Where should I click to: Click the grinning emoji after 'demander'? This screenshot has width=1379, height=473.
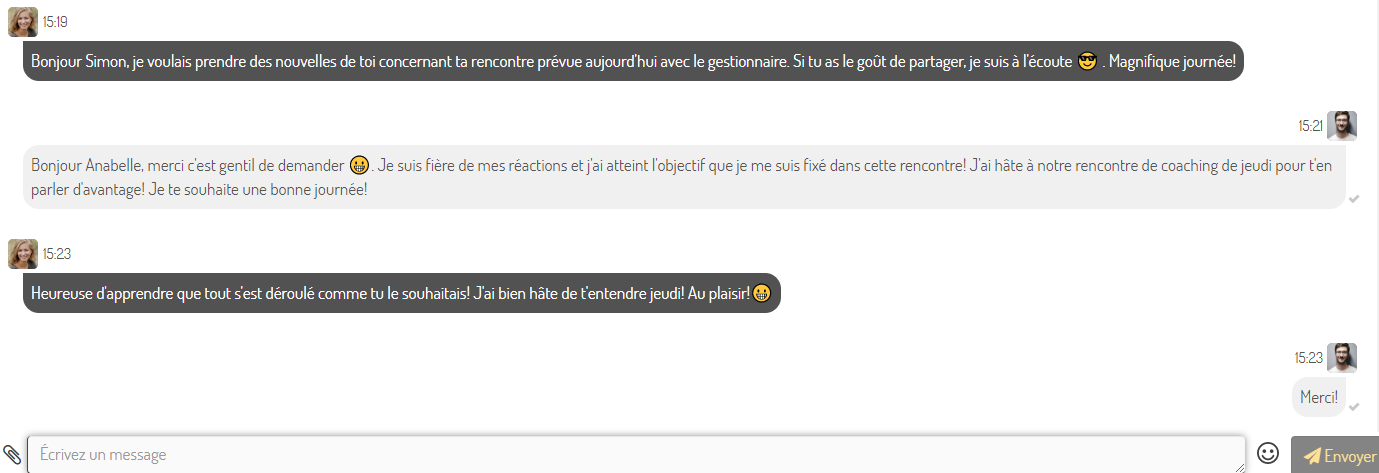click(360, 165)
